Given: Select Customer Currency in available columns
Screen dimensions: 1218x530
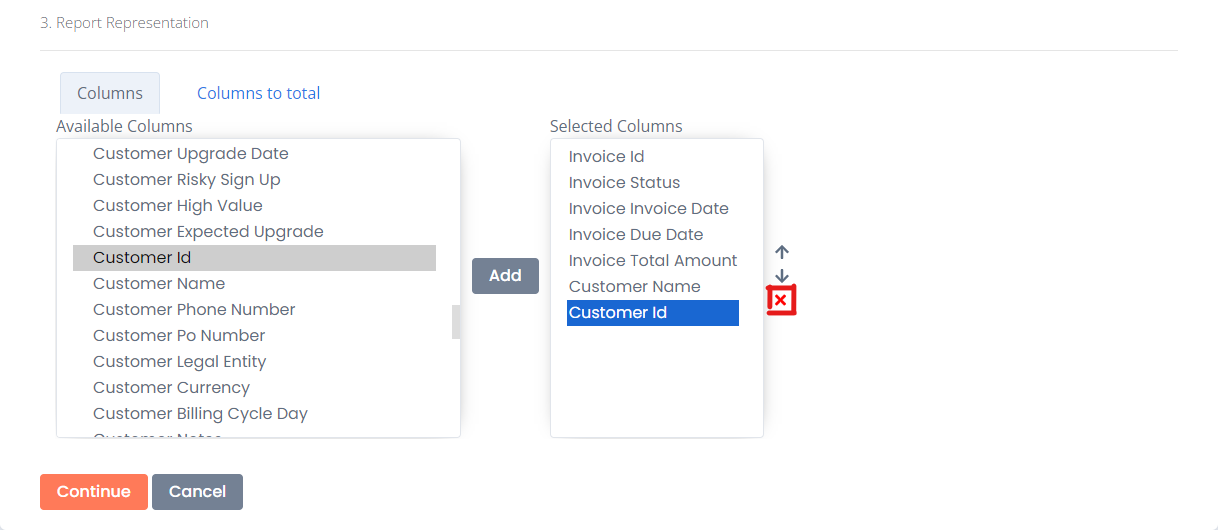Looking at the screenshot, I should click(254, 388).
